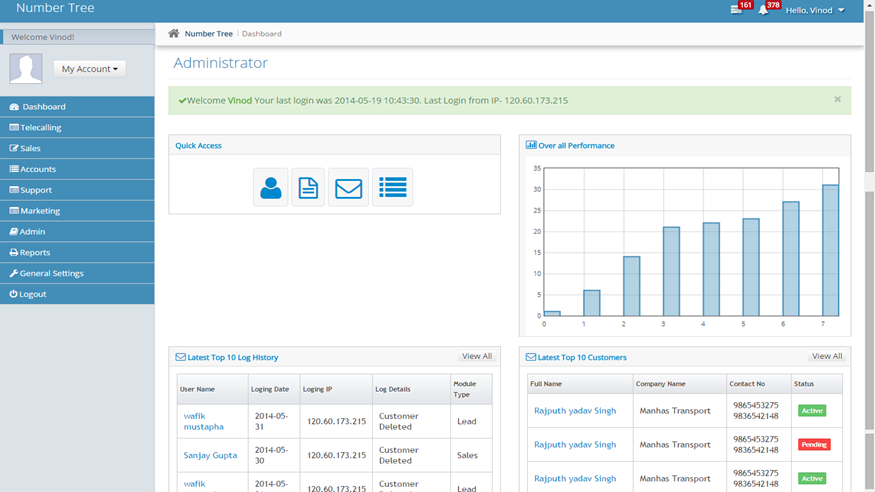Click the red Pending status badge

click(814, 445)
